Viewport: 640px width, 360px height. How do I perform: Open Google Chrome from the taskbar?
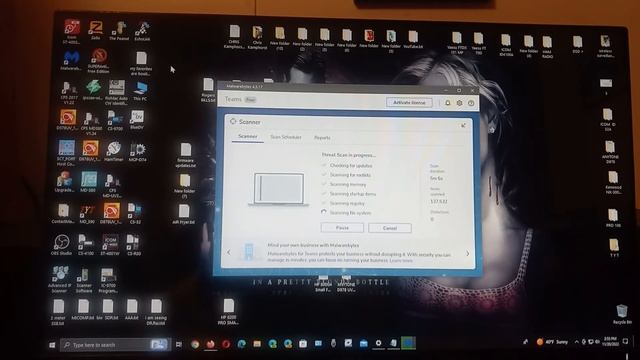tap(195, 344)
